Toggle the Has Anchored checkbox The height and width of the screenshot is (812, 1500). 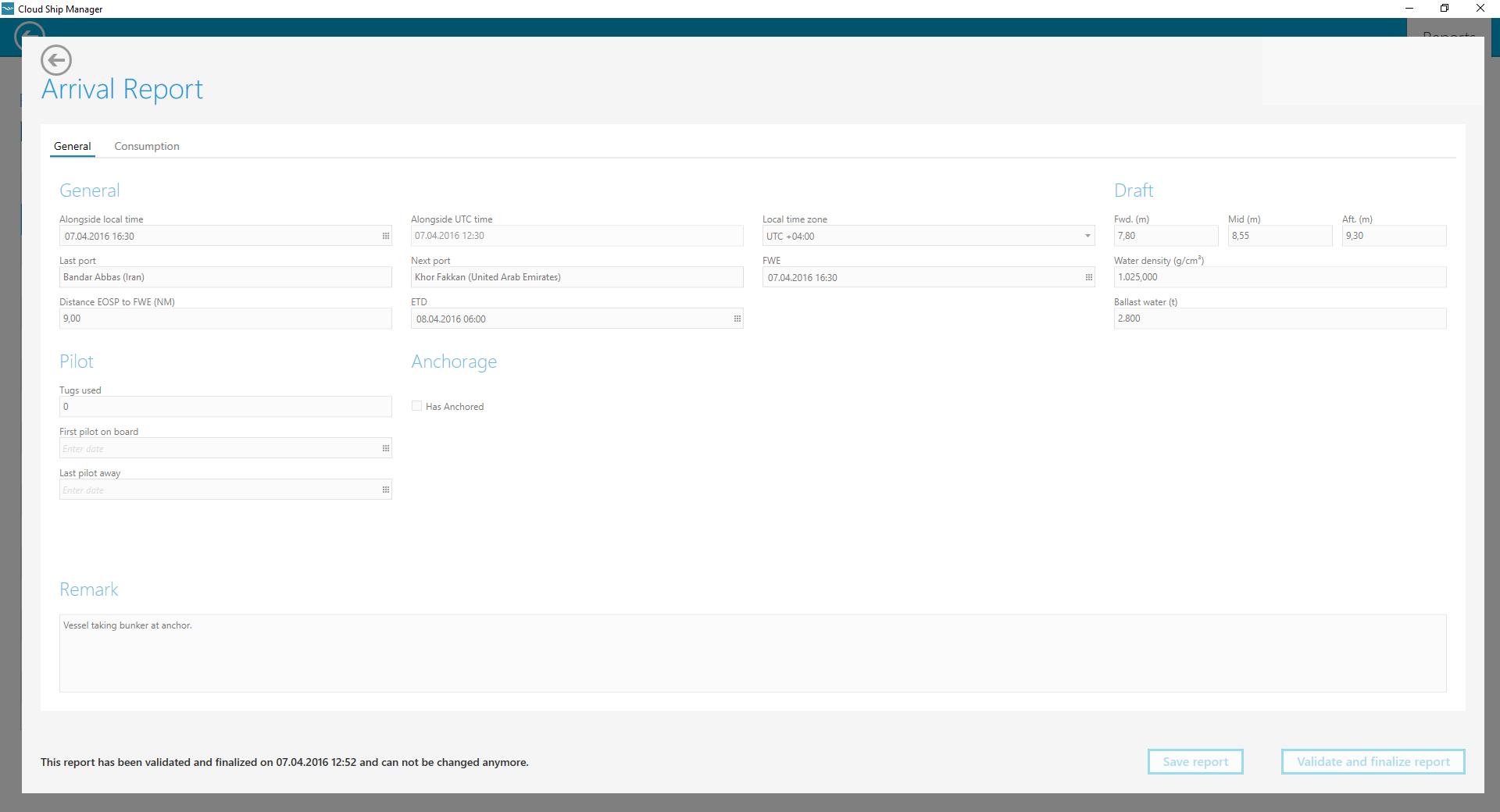(x=417, y=406)
